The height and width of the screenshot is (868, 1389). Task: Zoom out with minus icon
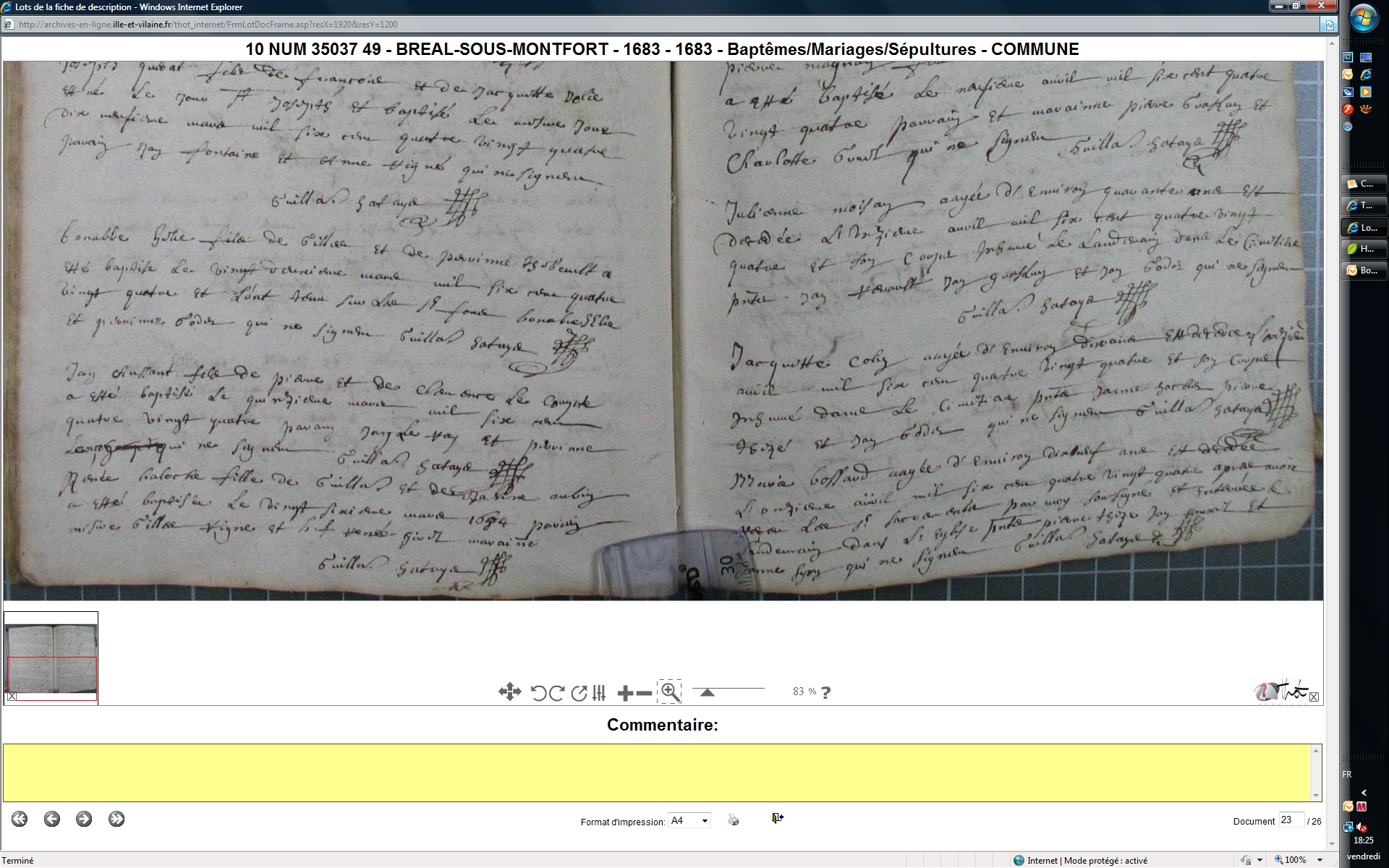pos(644,694)
